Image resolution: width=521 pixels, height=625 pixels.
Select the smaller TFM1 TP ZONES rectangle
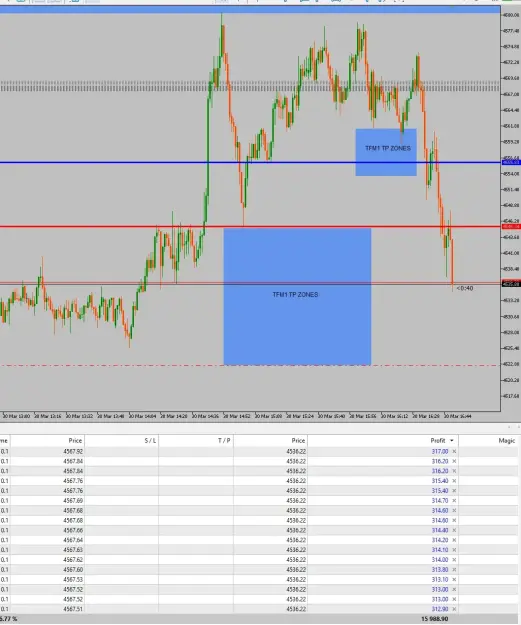click(x=386, y=152)
